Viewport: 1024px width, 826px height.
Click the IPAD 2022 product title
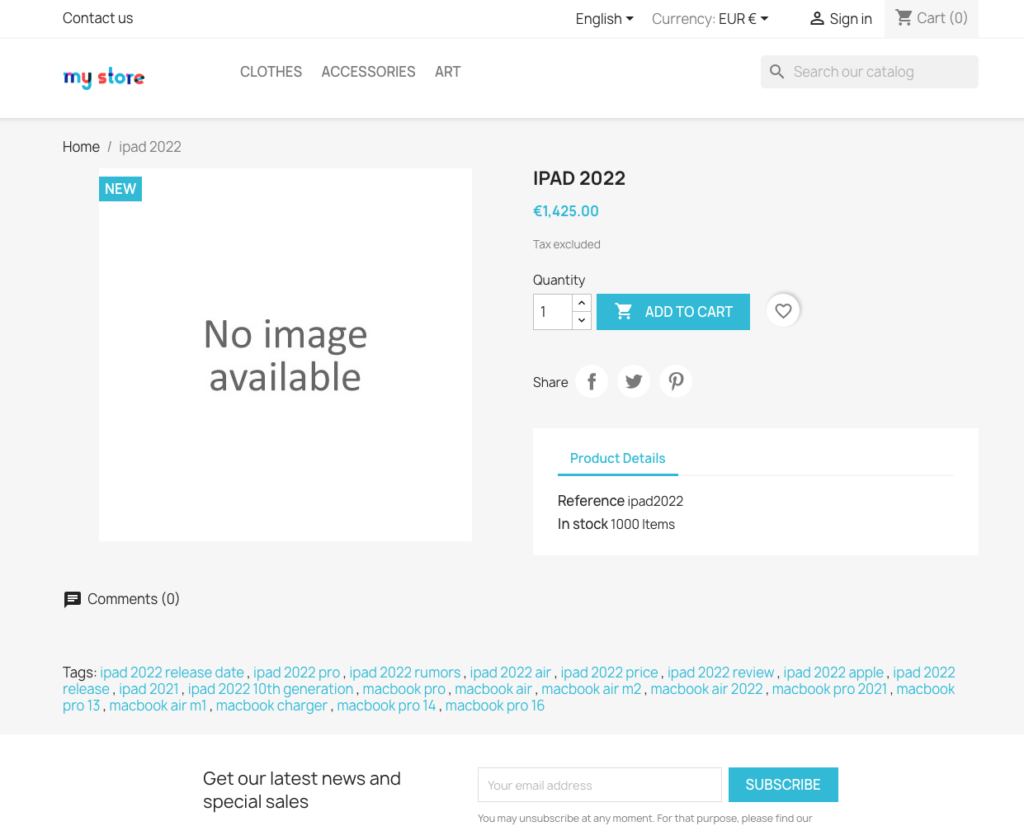pyautogui.click(x=579, y=178)
